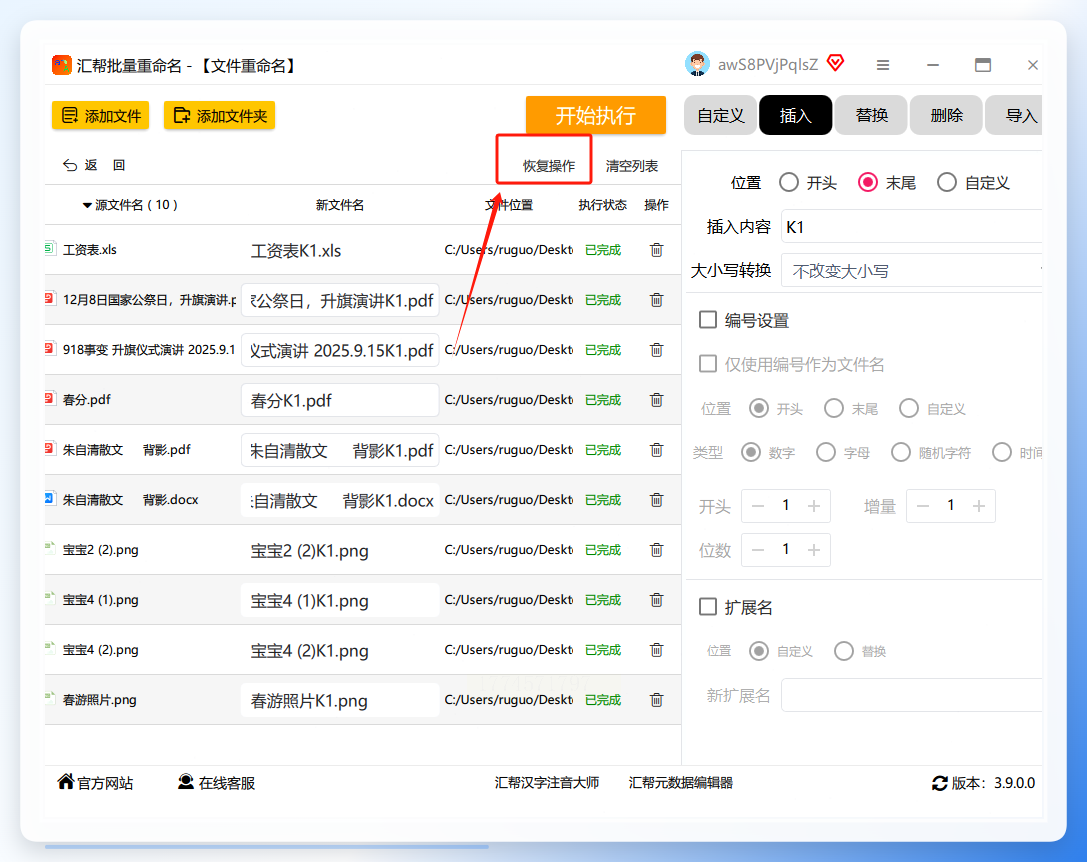1087x862 pixels.
Task: Remove 宝宝2 (2).png with trash icon
Action: [656, 549]
